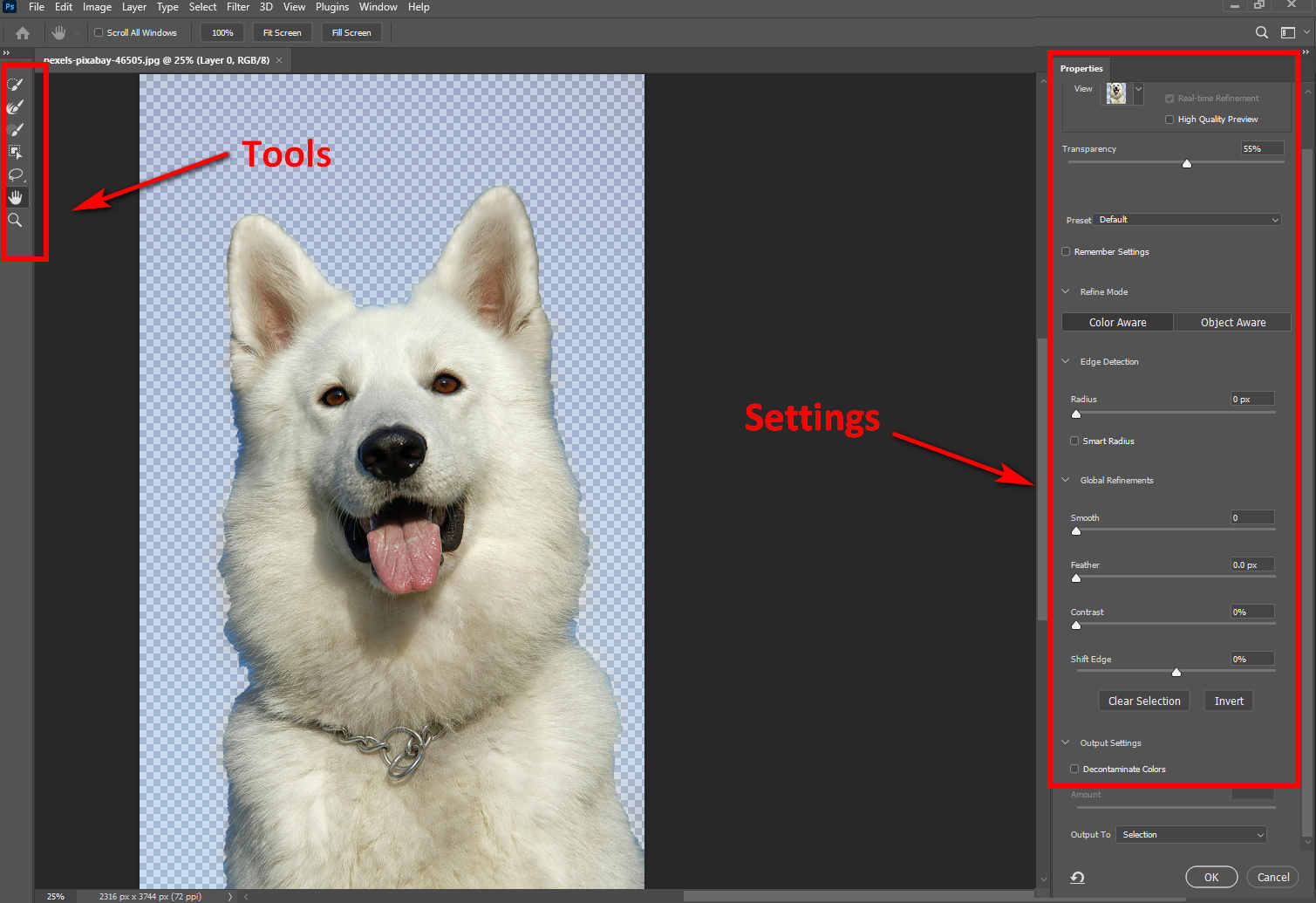Collapse the Properties panel double-arrow
This screenshot has width=1316, height=903.
pos(1306,52)
